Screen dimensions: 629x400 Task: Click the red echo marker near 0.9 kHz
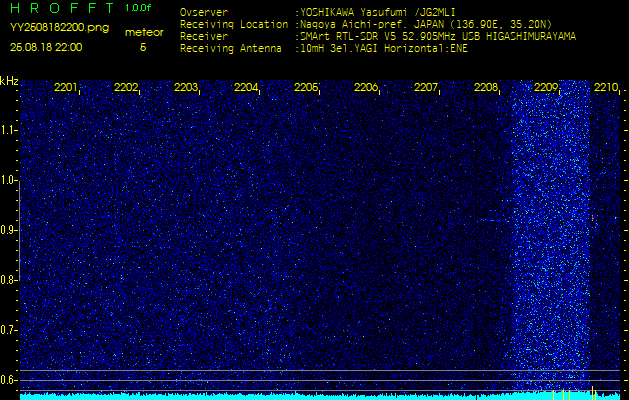click(x=592, y=218)
